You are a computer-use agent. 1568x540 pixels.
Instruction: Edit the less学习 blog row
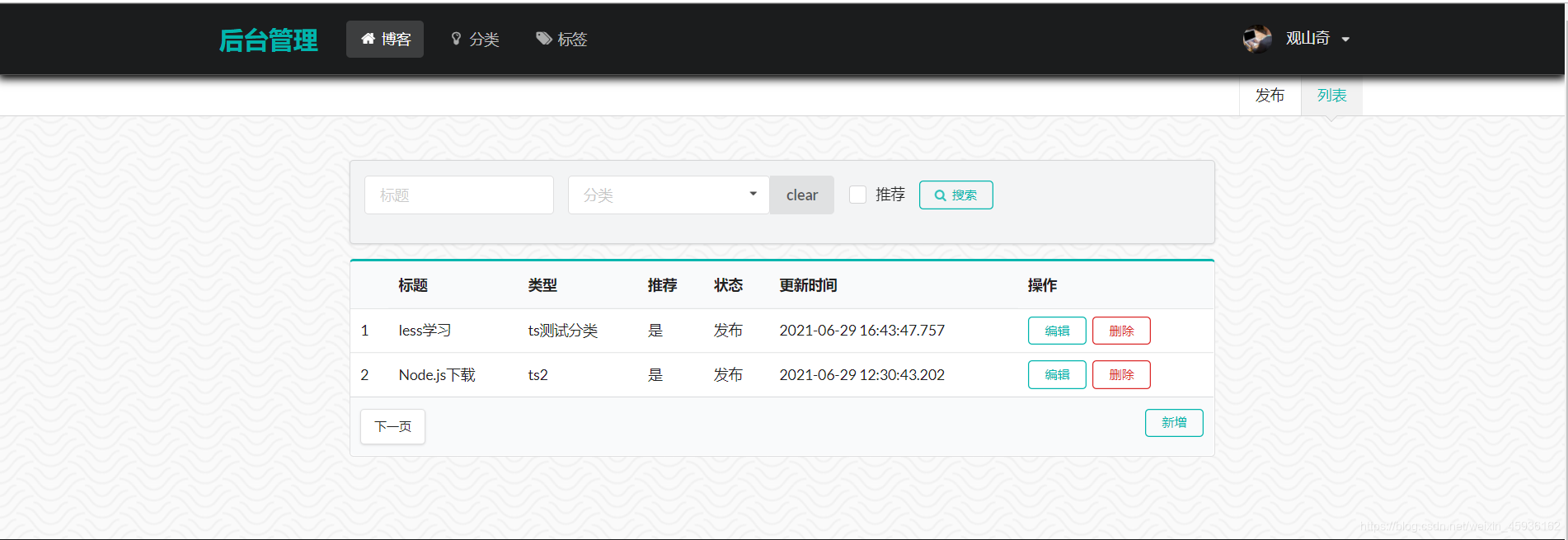(x=1057, y=331)
